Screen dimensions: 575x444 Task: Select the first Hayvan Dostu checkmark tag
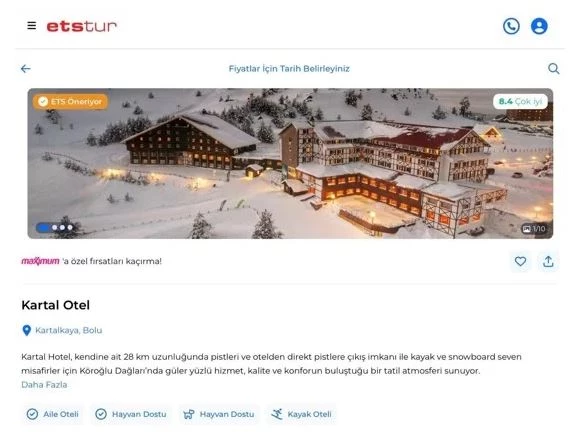(x=131, y=414)
